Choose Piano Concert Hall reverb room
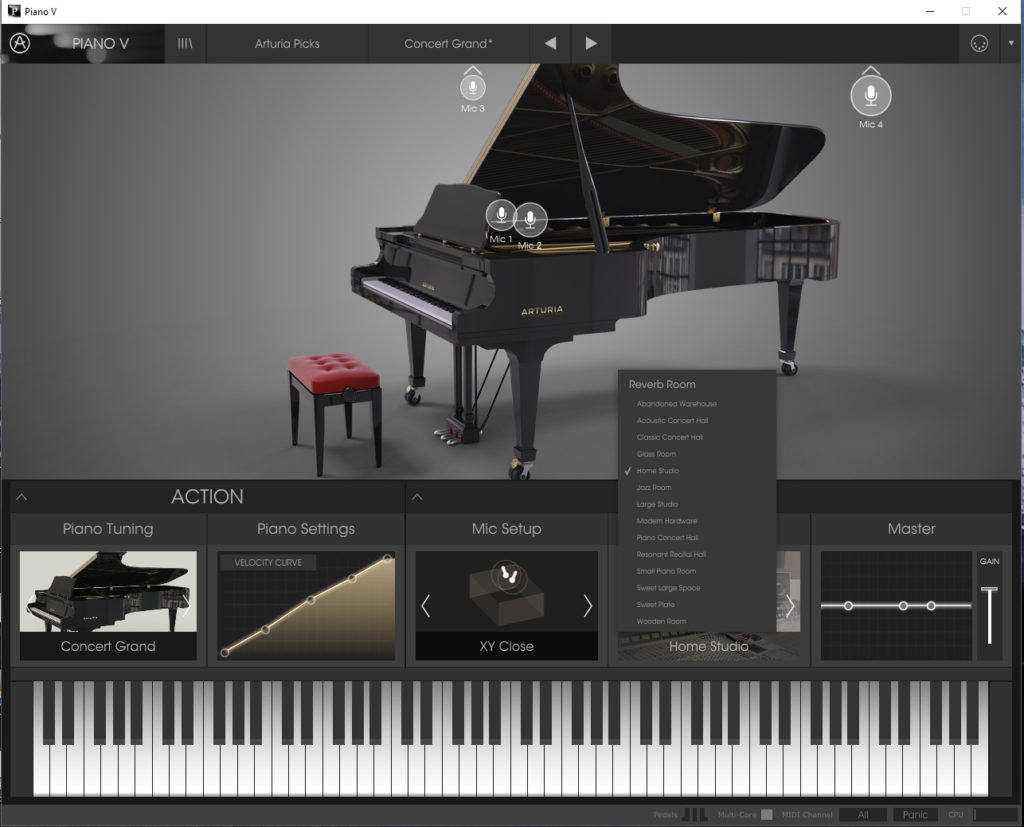1024x827 pixels. coord(667,538)
